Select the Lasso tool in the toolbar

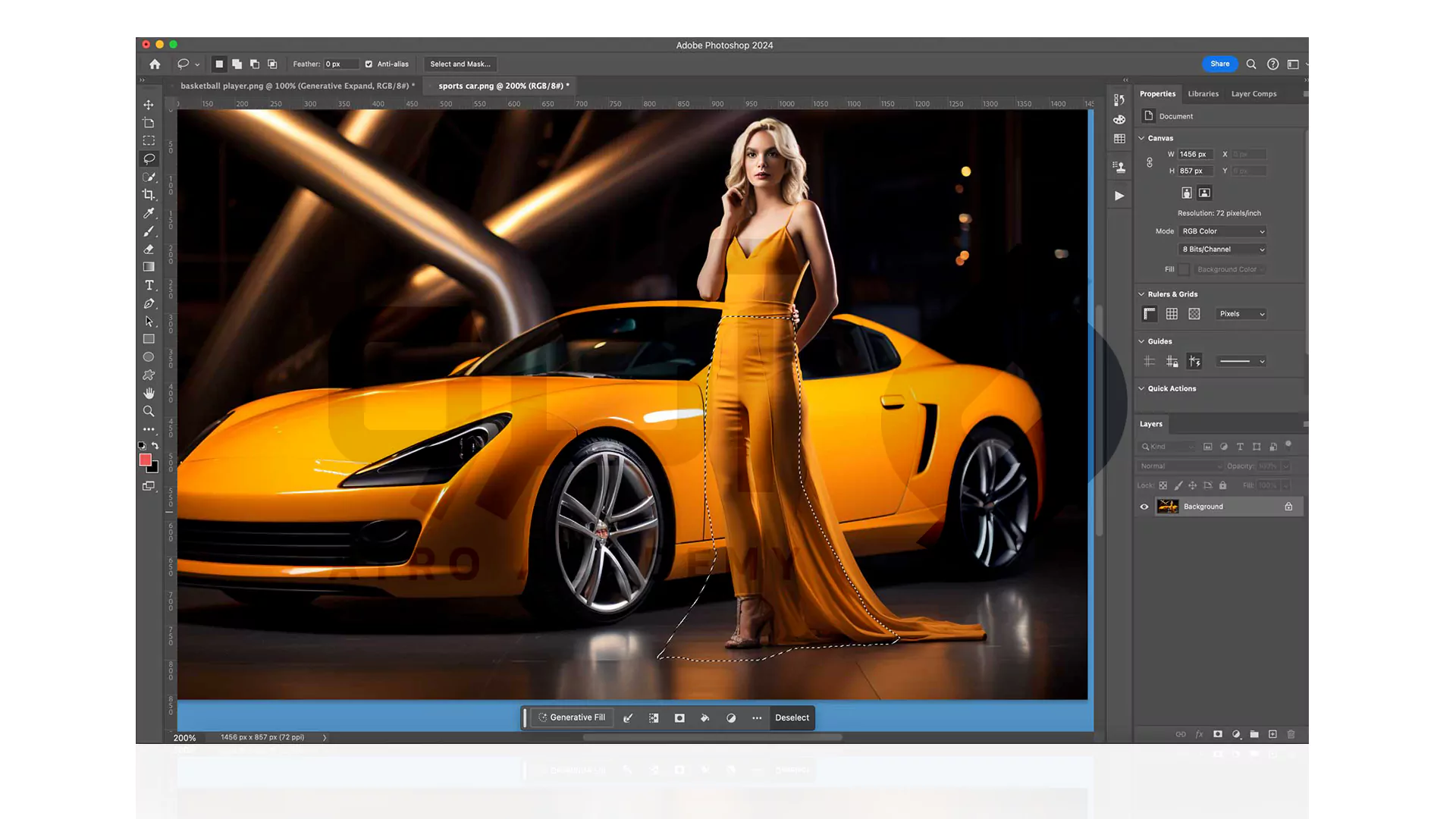point(149,159)
